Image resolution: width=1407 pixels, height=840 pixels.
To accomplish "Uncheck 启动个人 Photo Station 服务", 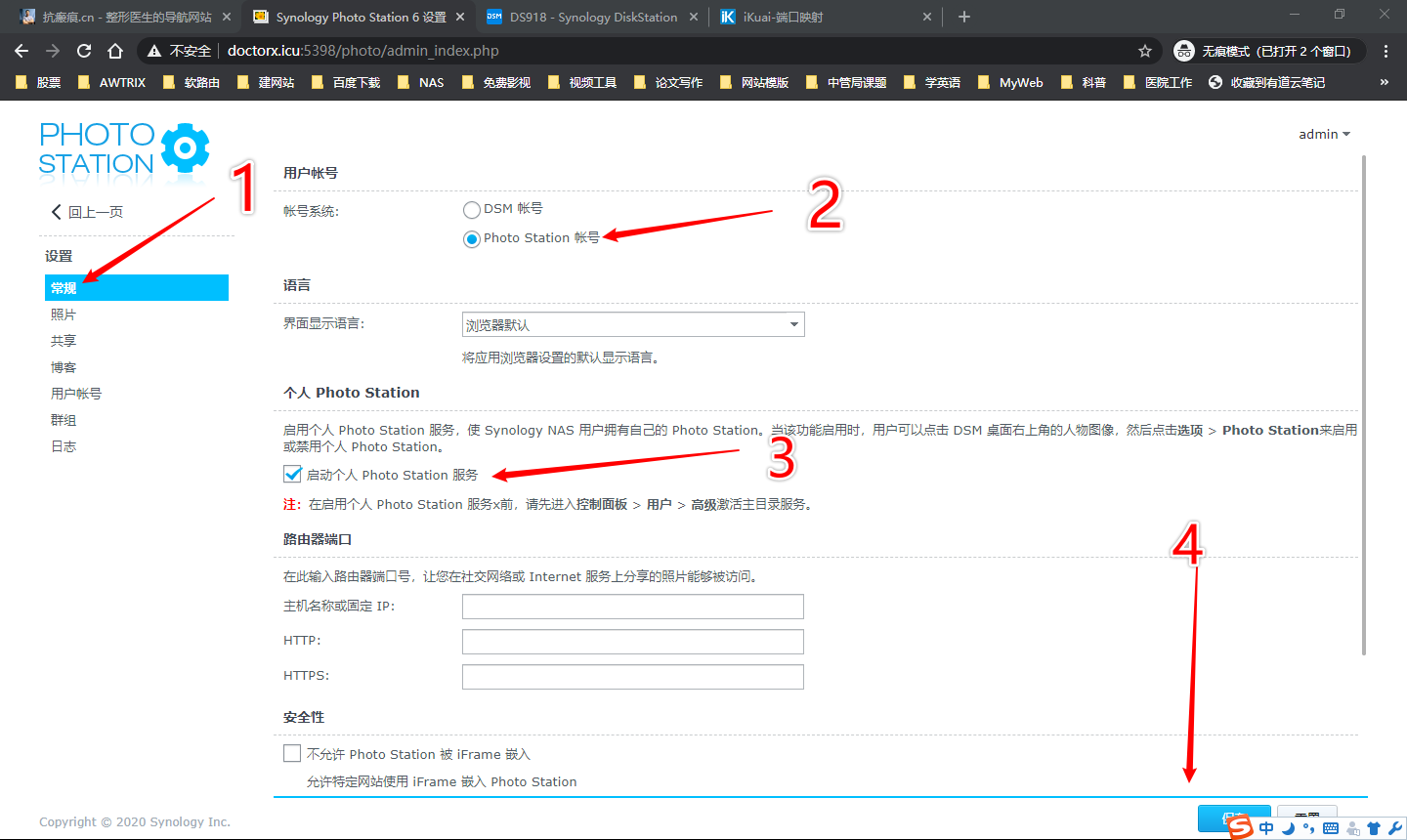I will pos(292,475).
